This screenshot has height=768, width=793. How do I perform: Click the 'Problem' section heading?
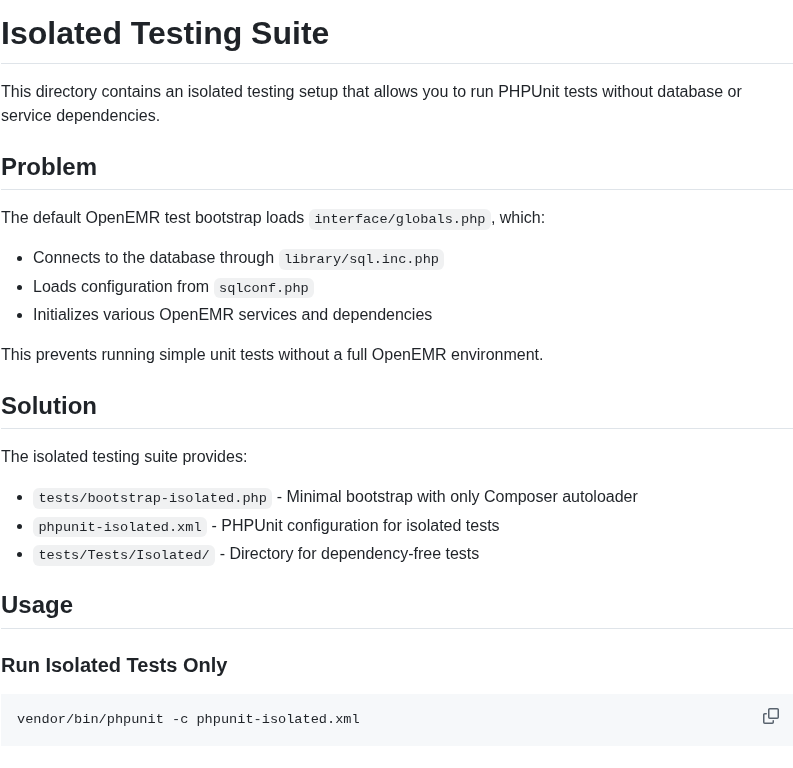(49, 167)
